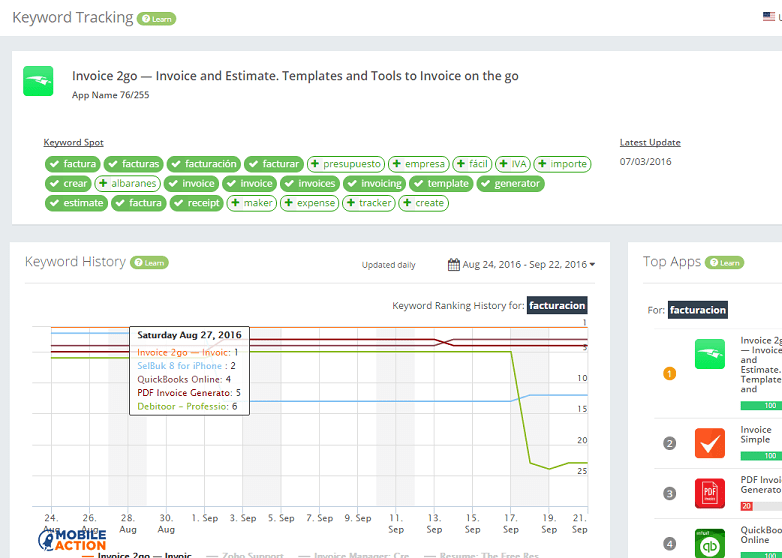Click the calendar icon beside date range
782x558 pixels.
tap(454, 265)
